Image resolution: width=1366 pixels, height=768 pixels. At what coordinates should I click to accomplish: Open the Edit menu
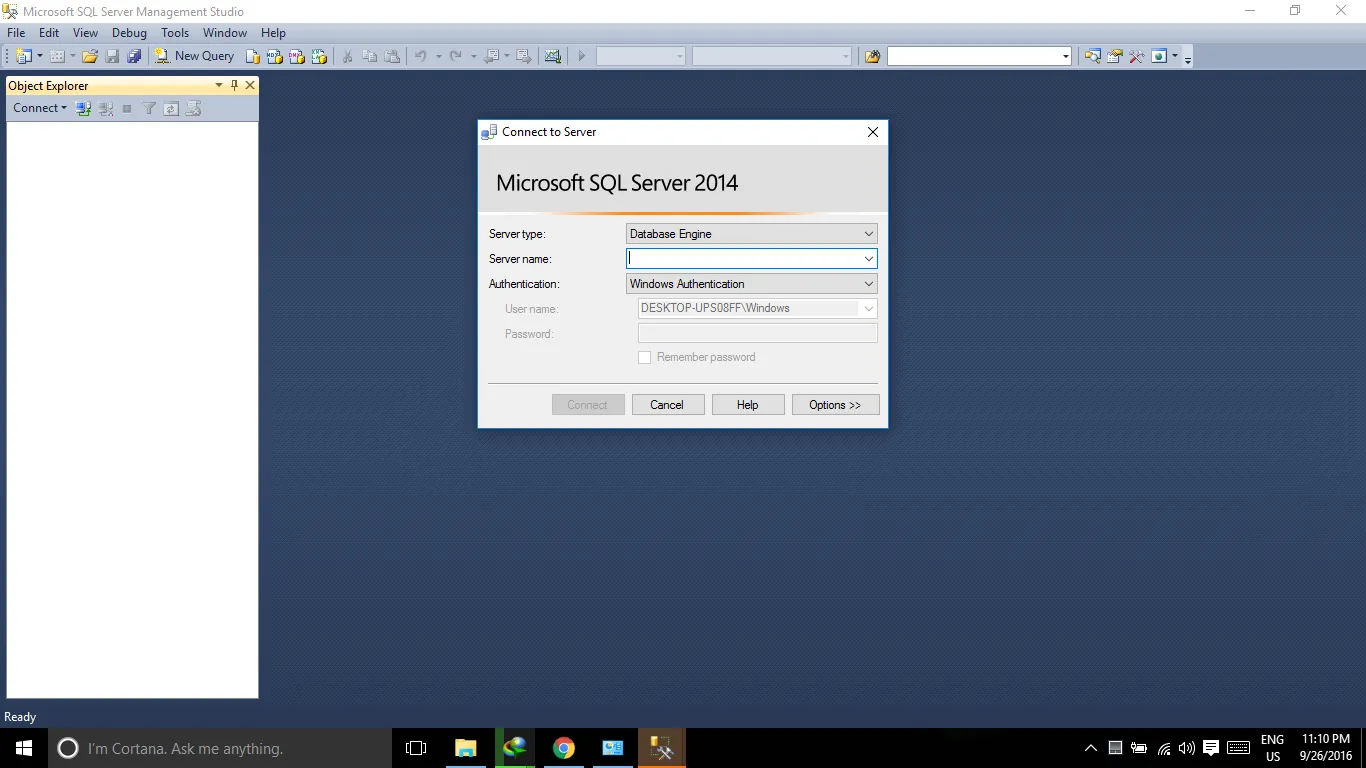pyautogui.click(x=49, y=33)
